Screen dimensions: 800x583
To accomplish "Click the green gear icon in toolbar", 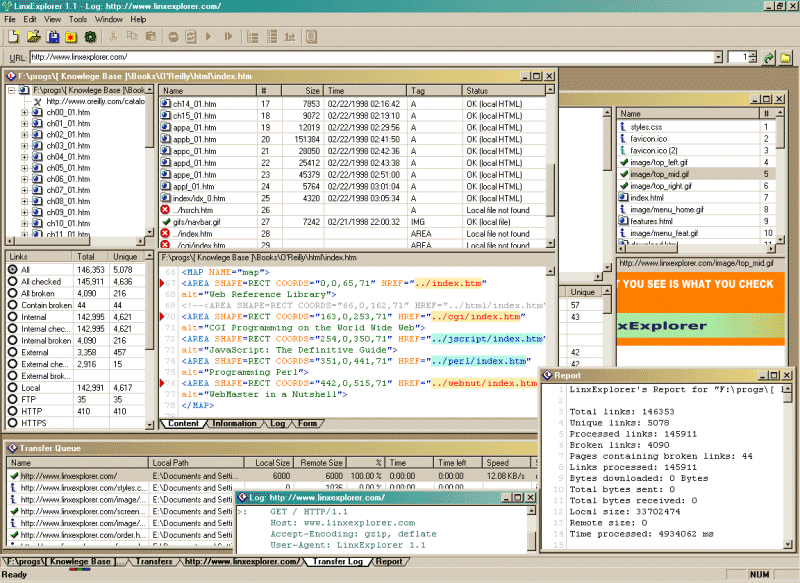I will (90, 37).
